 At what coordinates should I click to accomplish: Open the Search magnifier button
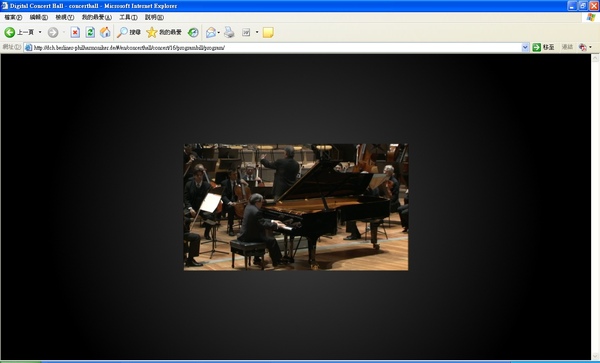[129, 33]
